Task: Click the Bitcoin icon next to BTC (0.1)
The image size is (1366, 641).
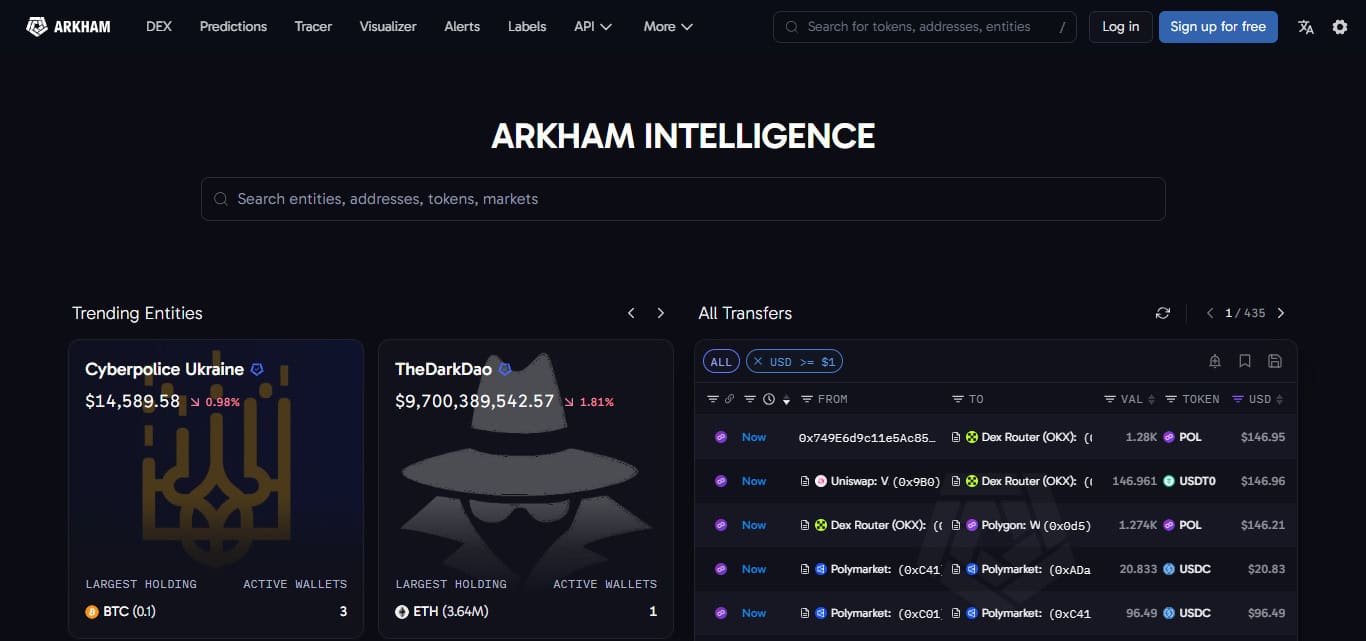Action: click(92, 611)
